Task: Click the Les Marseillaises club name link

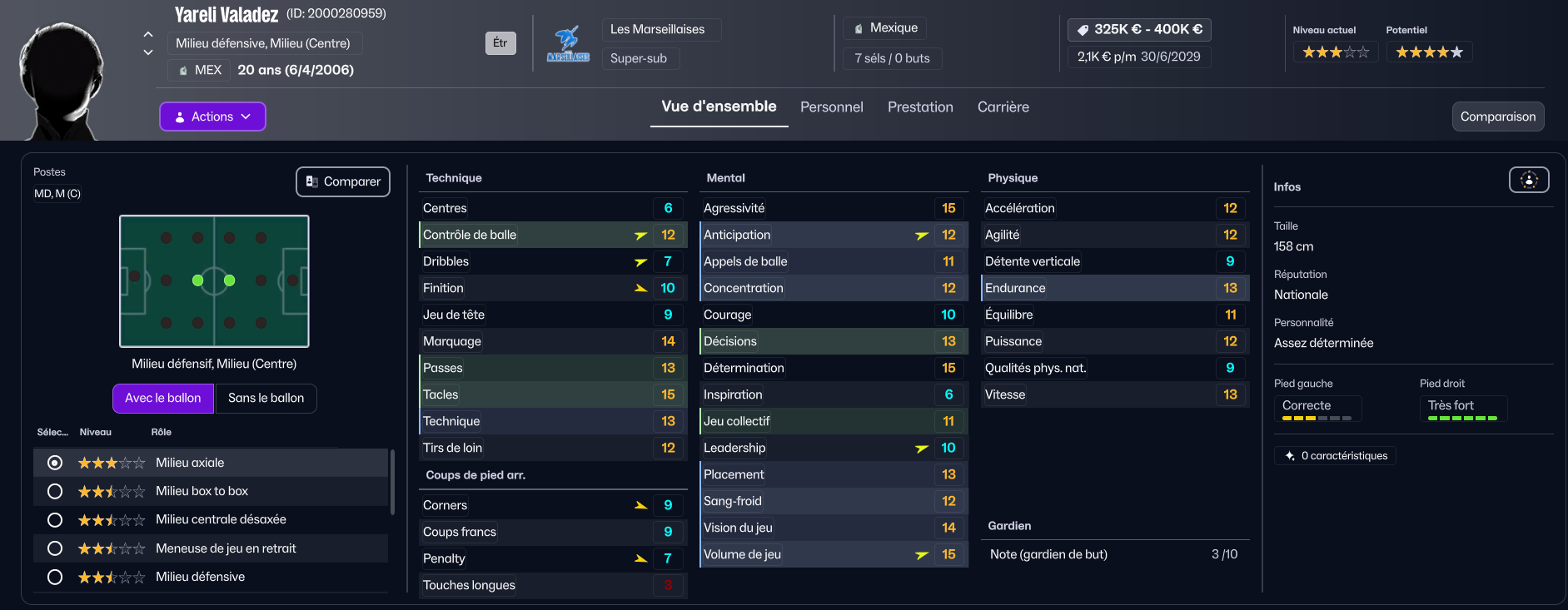Action: pyautogui.click(x=657, y=29)
